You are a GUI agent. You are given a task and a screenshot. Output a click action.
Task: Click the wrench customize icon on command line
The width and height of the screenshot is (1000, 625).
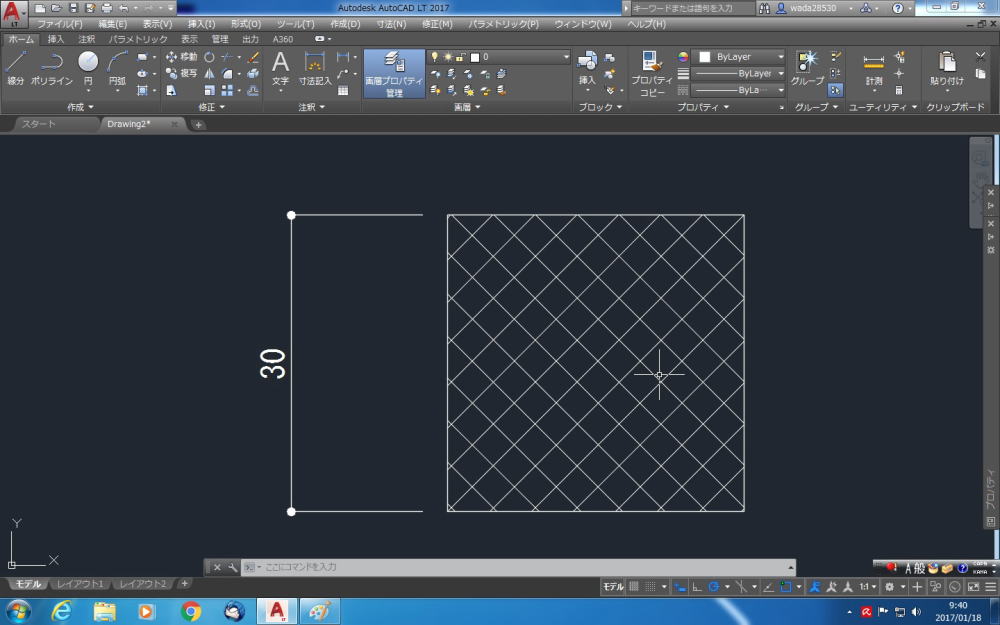coord(232,567)
